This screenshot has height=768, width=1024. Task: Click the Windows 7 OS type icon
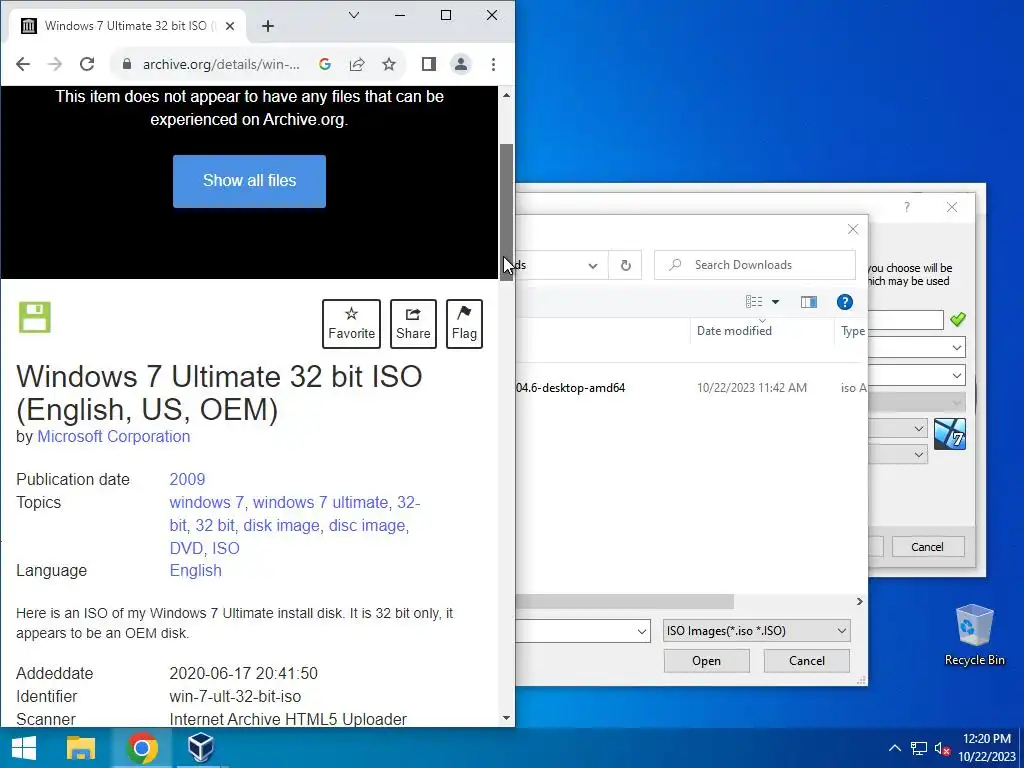(x=950, y=434)
